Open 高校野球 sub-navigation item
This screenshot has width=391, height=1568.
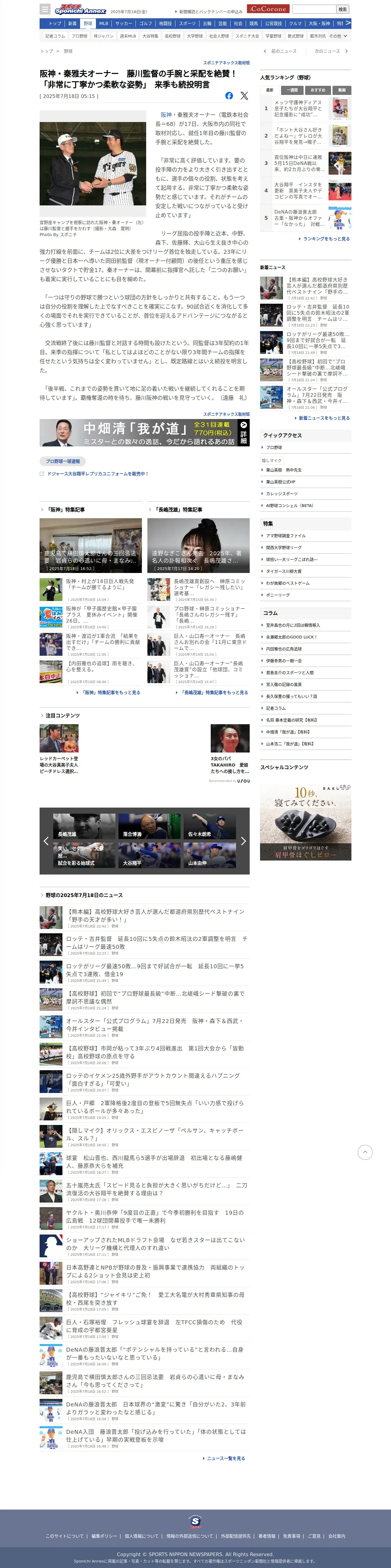[x=172, y=36]
